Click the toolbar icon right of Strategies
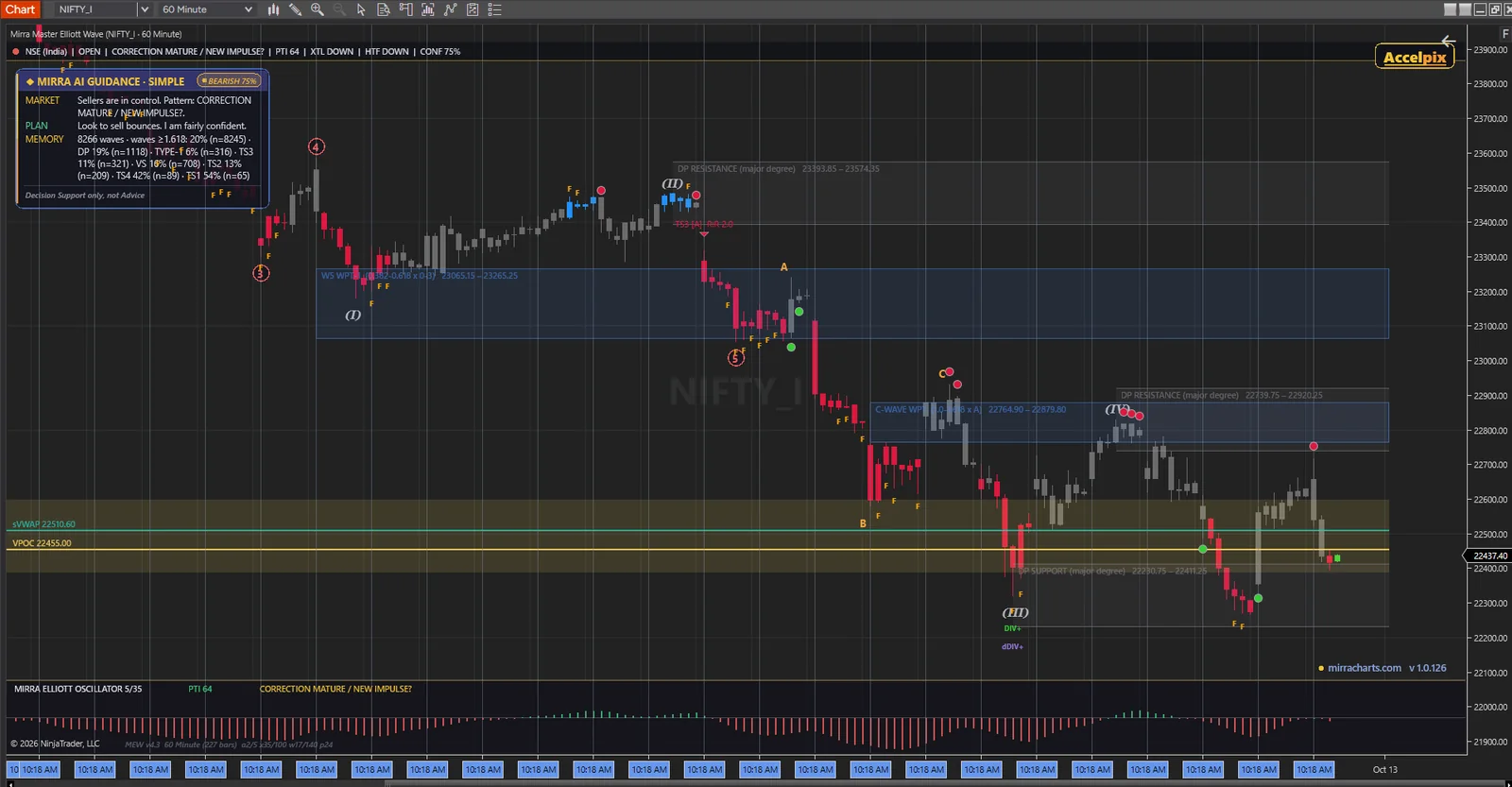Image resolution: width=1512 pixels, height=787 pixels. 472,9
